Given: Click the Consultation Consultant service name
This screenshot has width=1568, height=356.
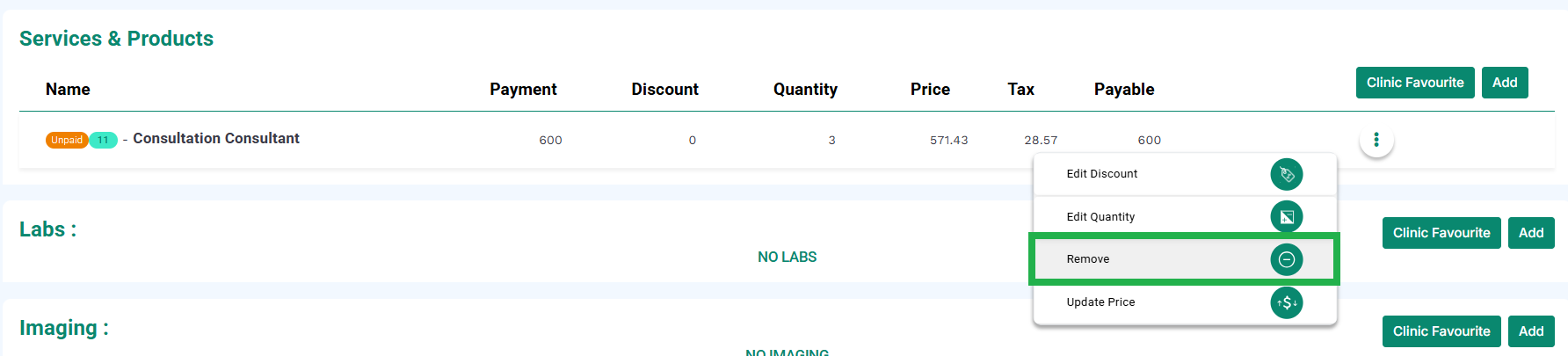Looking at the screenshot, I should 216,138.
